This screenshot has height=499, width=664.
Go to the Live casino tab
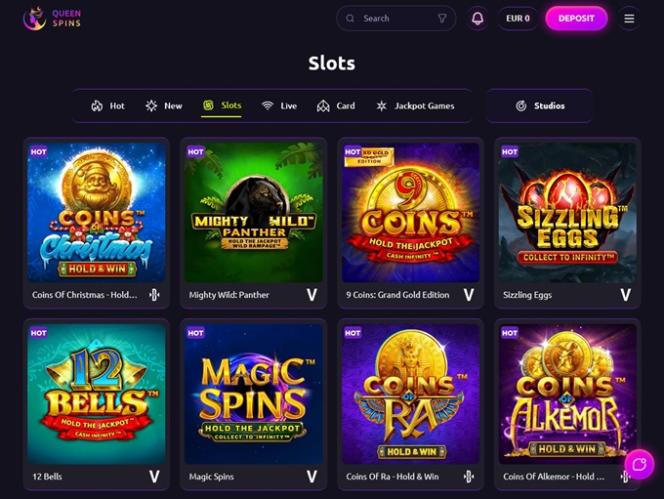click(x=279, y=106)
